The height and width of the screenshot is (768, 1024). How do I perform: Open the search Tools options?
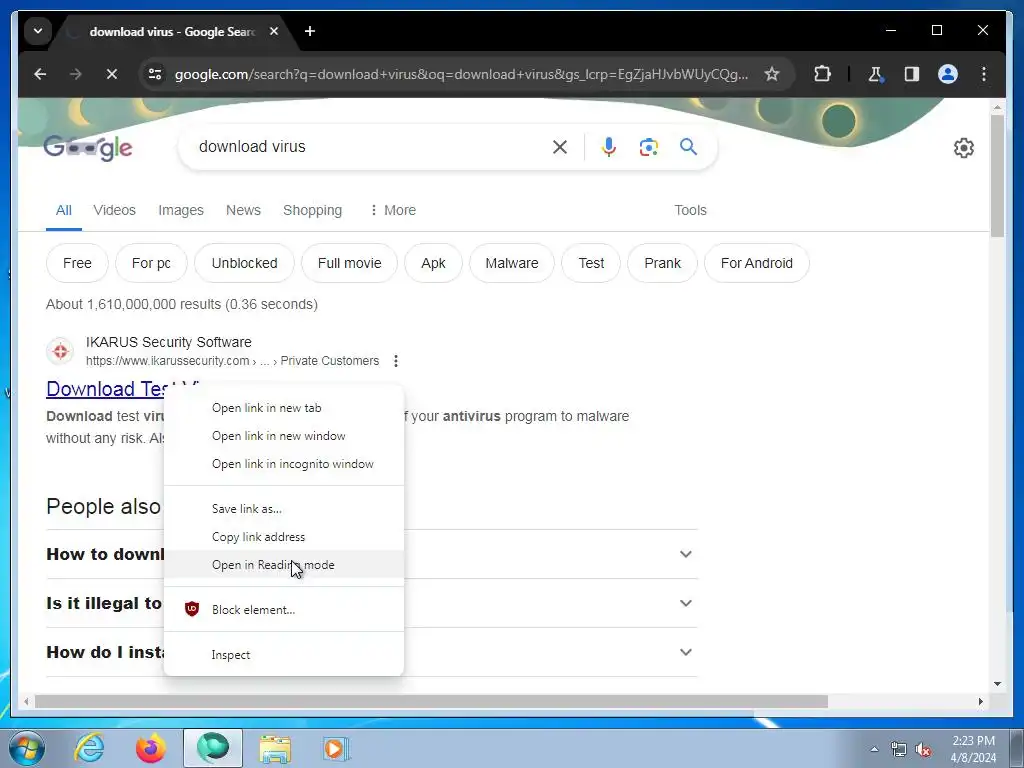690,210
